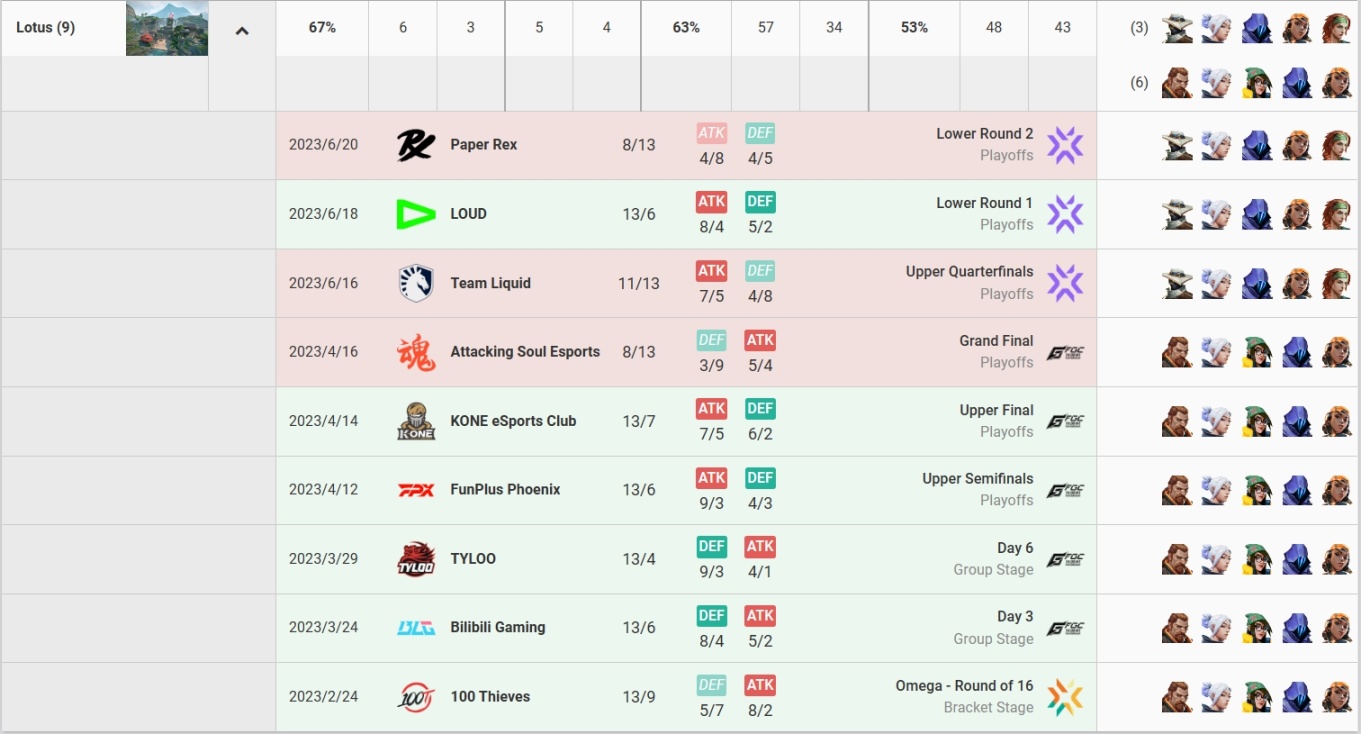Click the KONE eSports Club logo
Viewport: 1361px width, 734px height.
[x=416, y=421]
